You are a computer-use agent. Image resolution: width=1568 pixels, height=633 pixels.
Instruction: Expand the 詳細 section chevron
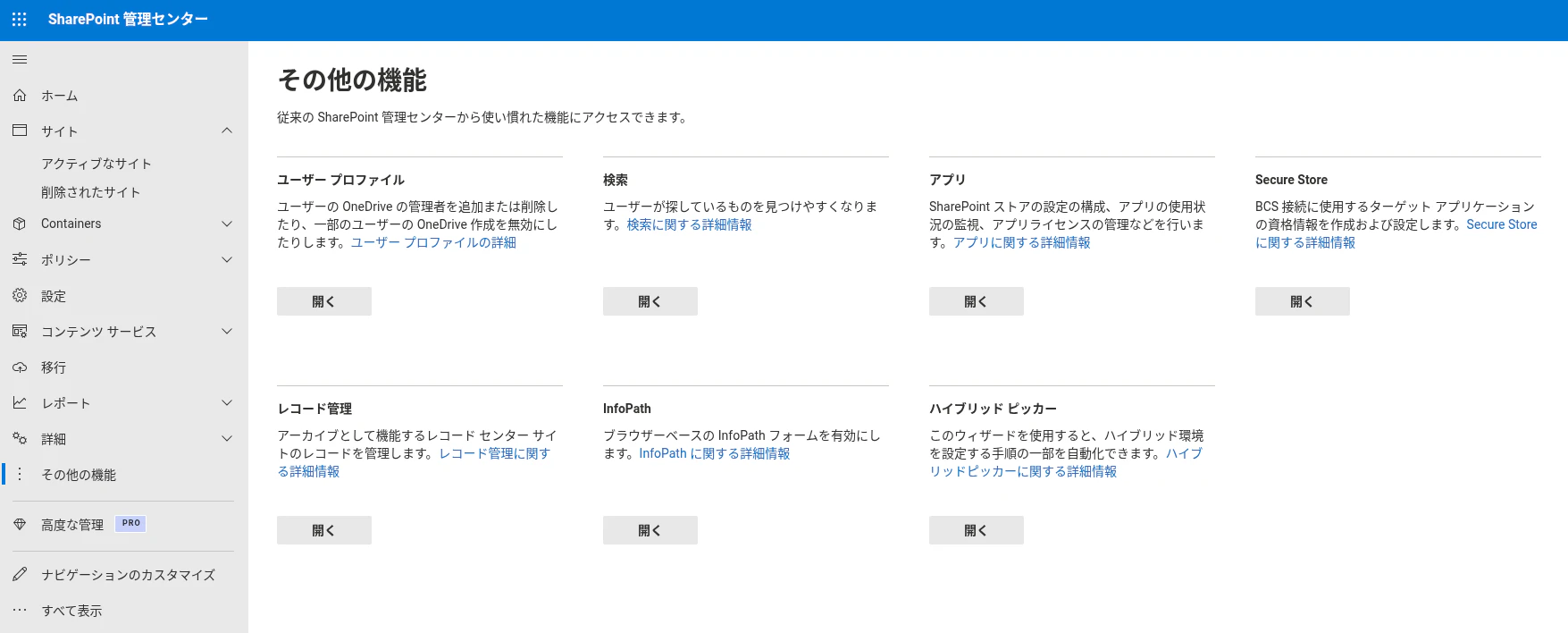point(227,438)
